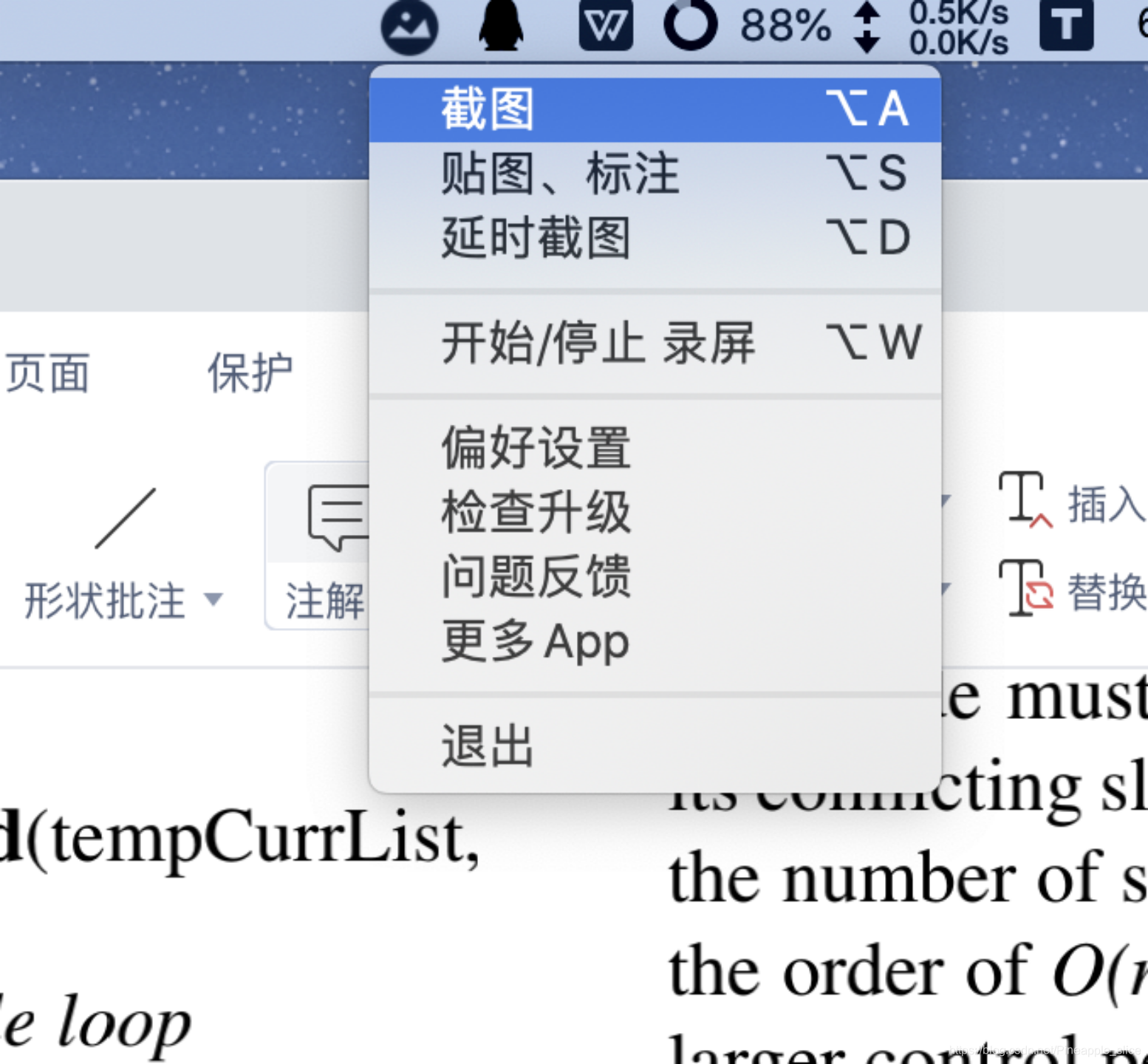Select the line shape annotation icon
The width and height of the screenshot is (1148, 1064).
(x=125, y=518)
